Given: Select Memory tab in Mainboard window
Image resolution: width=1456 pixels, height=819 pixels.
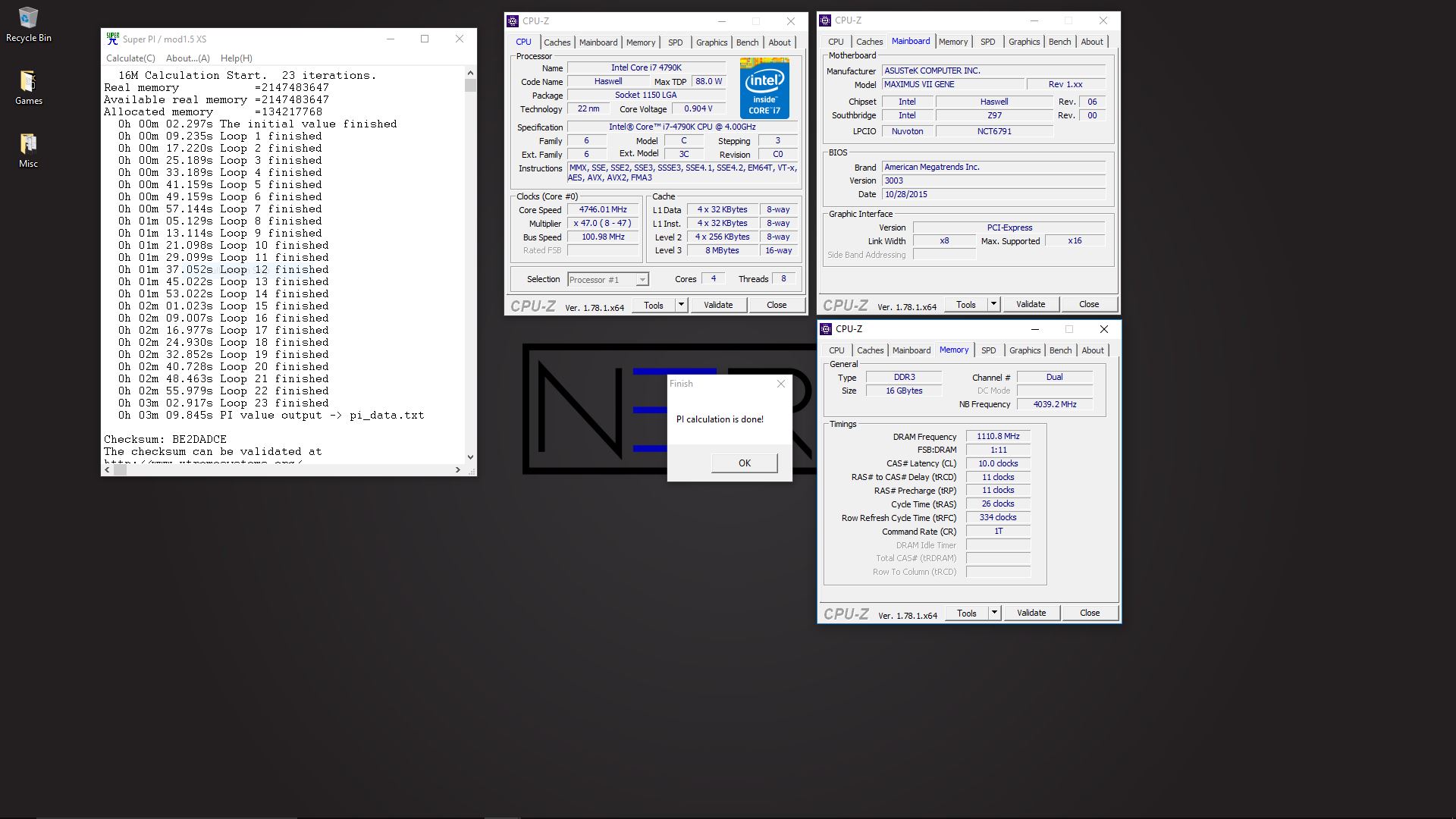Looking at the screenshot, I should pyautogui.click(x=953, y=42).
